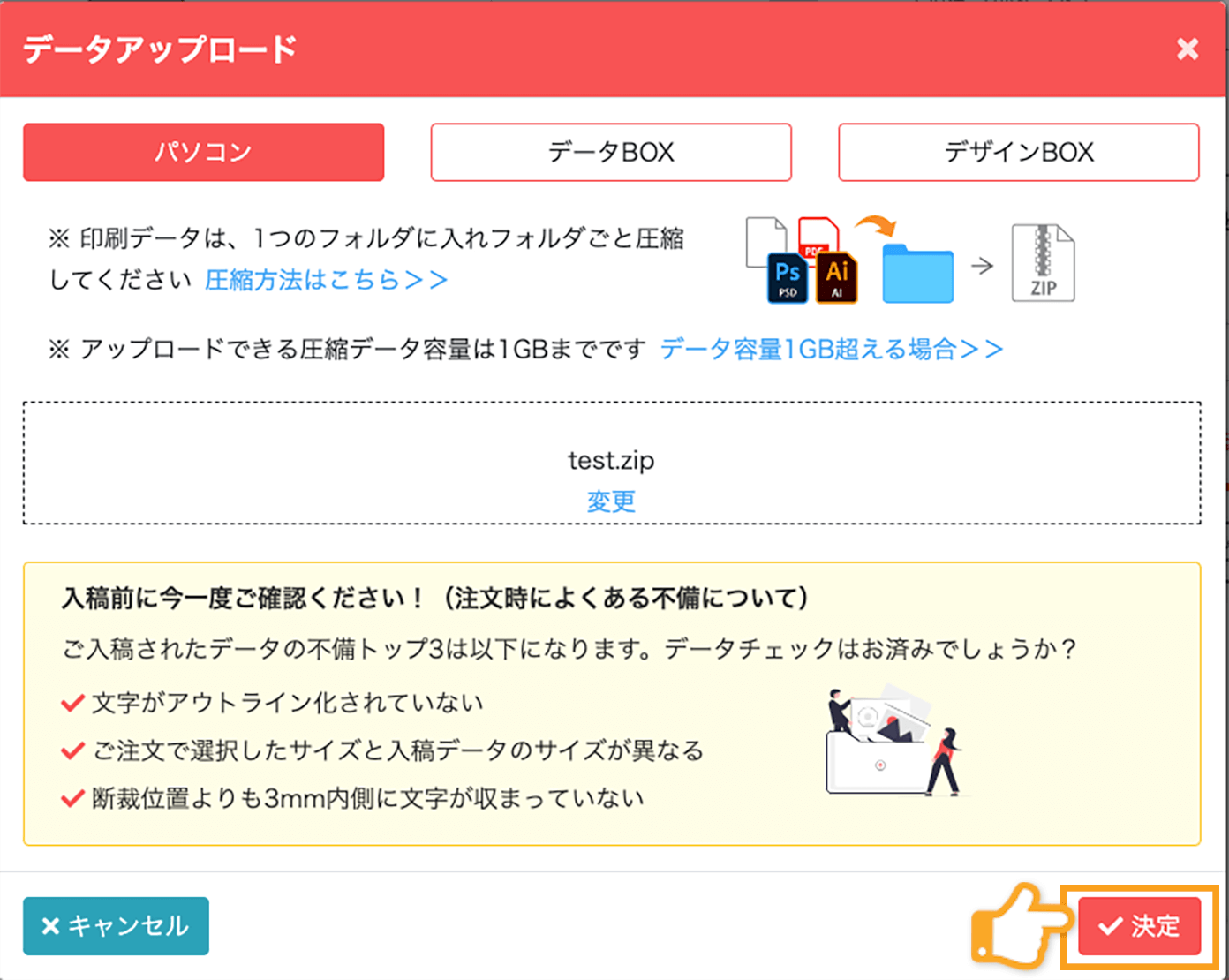The image size is (1229, 980).
Task: Switch to the デザインBOX tab
Action: (x=1018, y=152)
